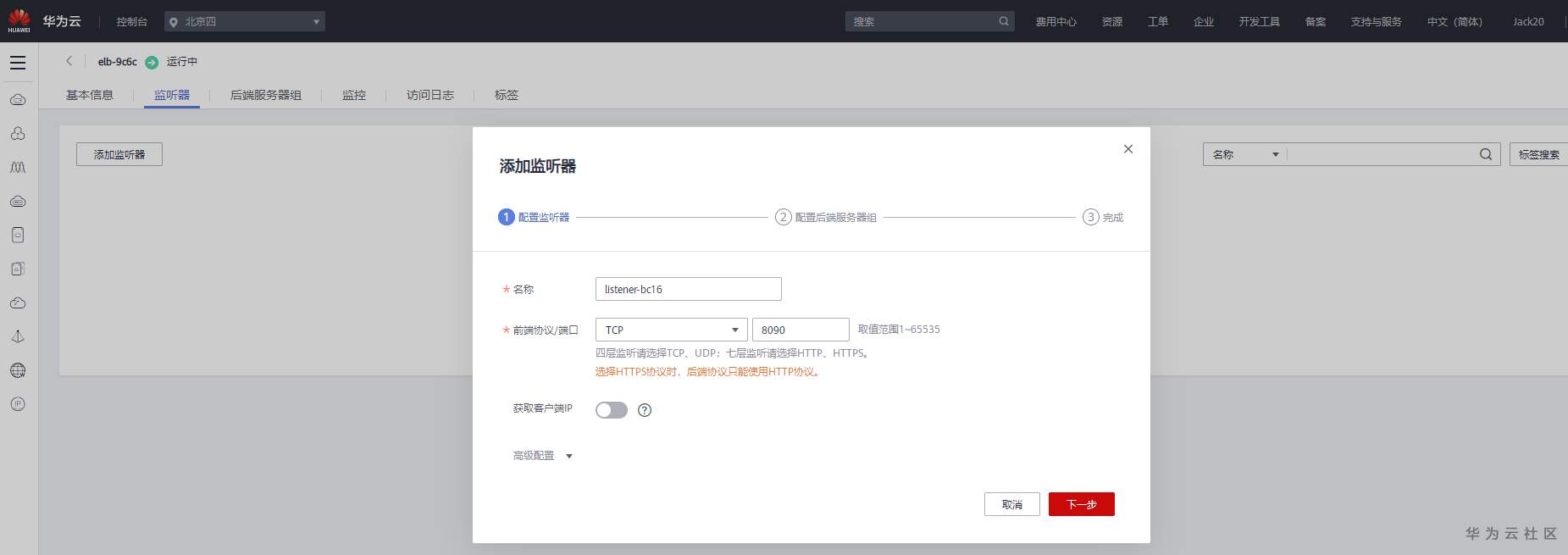Go back with the left arrow
Viewport: 1568px width, 555px height.
[x=69, y=61]
